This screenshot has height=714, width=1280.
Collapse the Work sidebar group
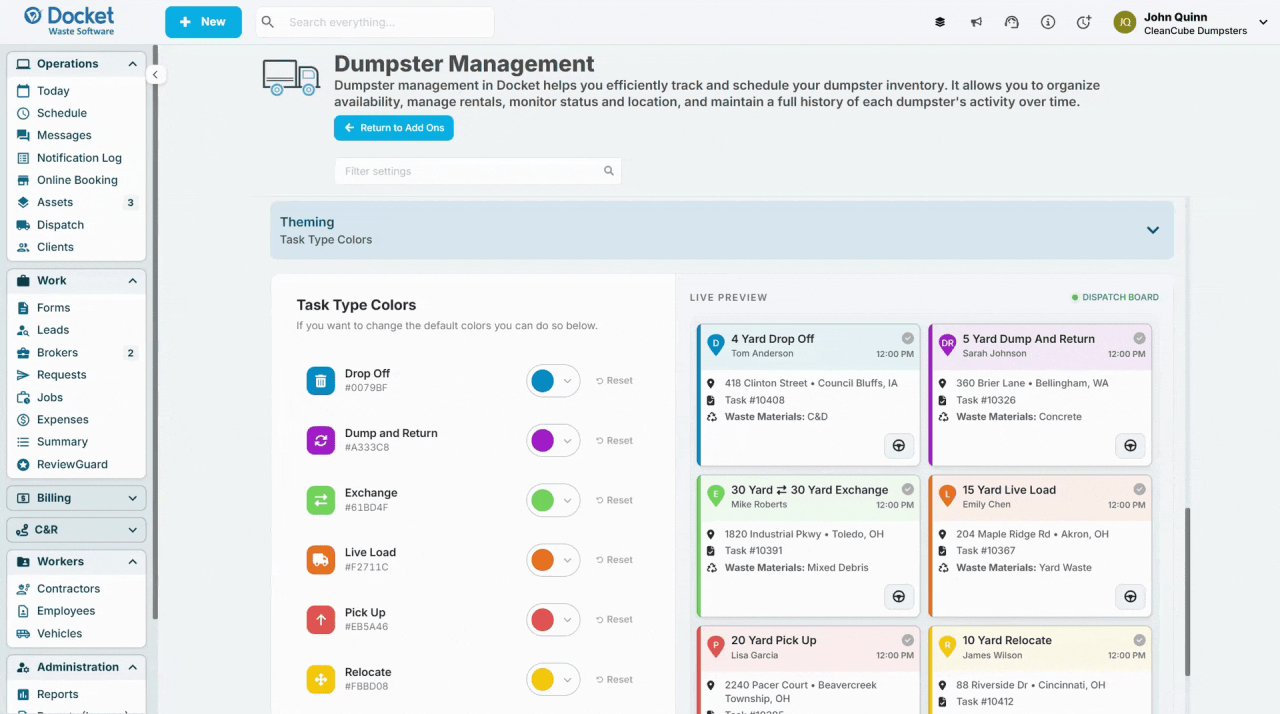click(132, 281)
